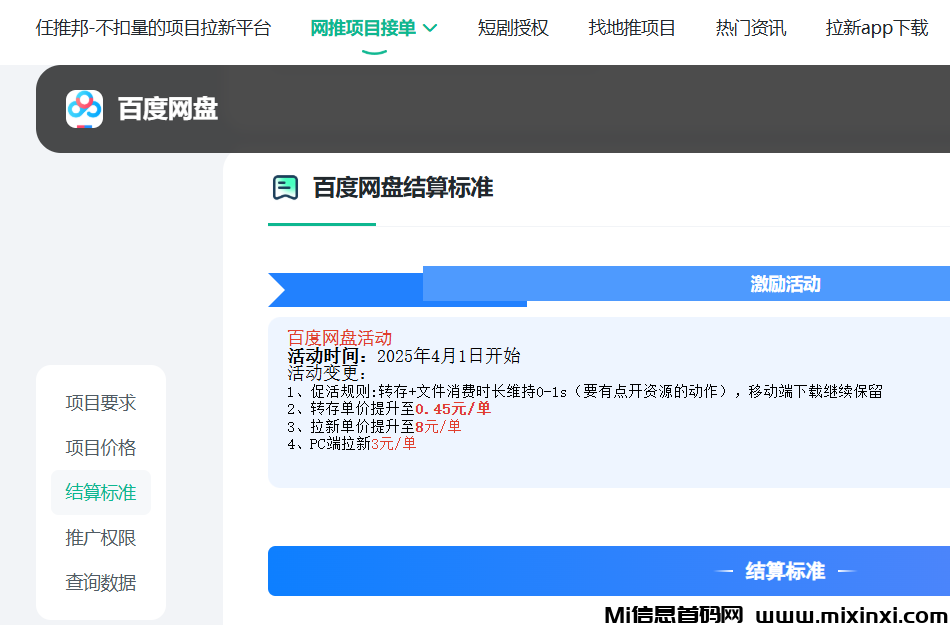Open the 网推项目接单 menu item
Screen dimensions: 950x625
click(363, 28)
